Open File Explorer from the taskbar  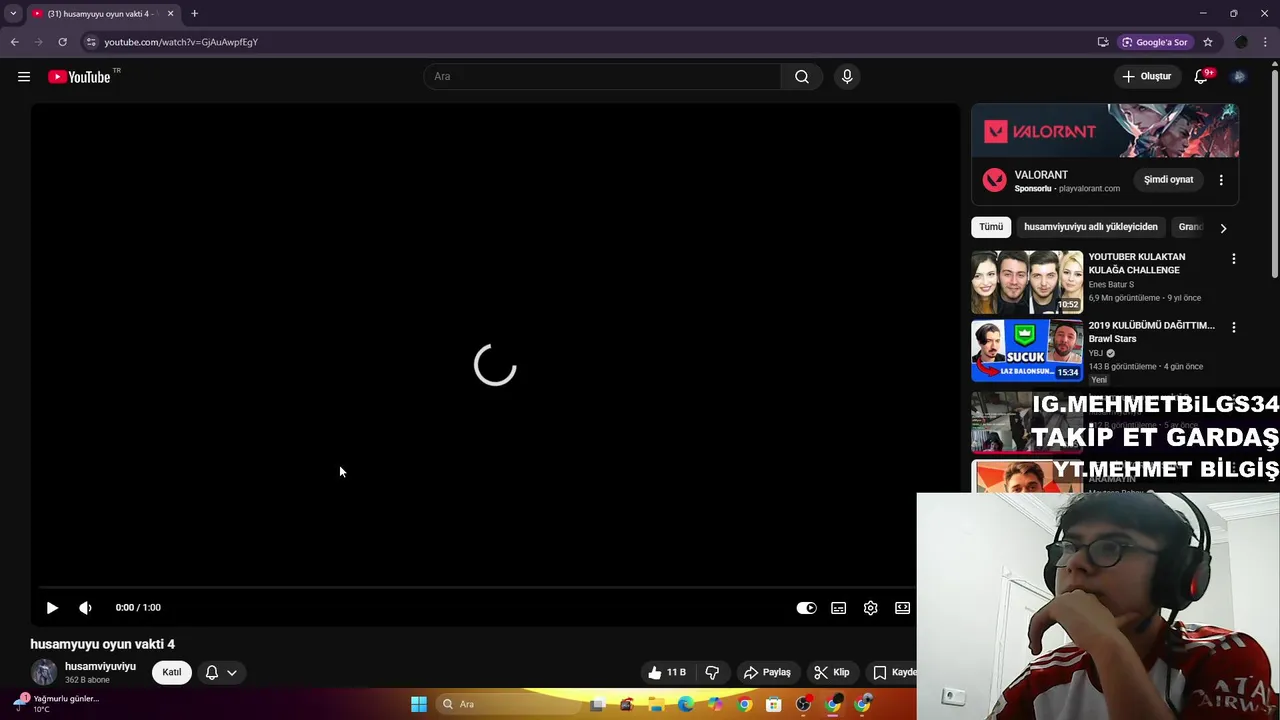(656, 704)
